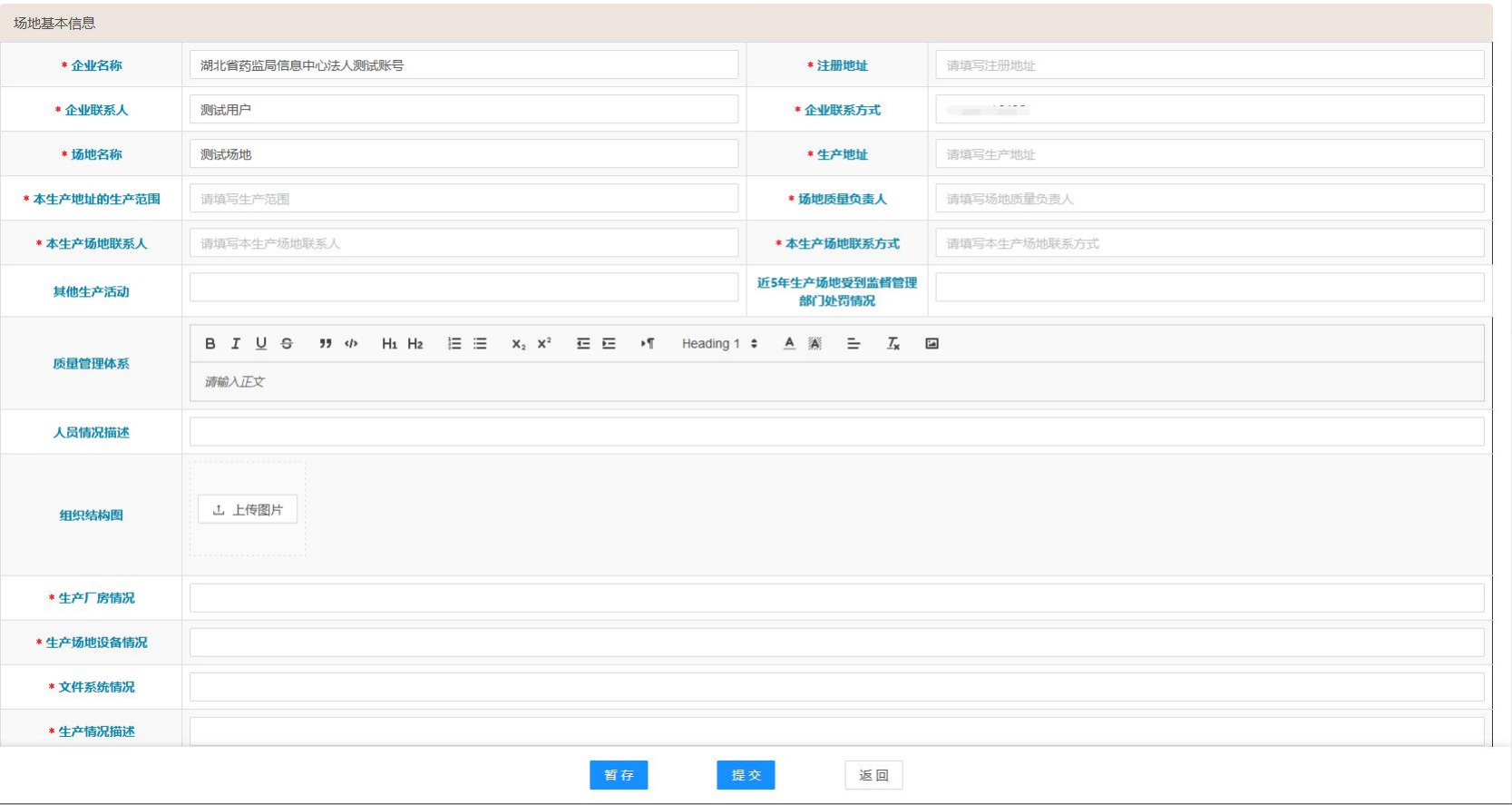Insert code block in editor
The image size is (1512, 805).
[351, 343]
